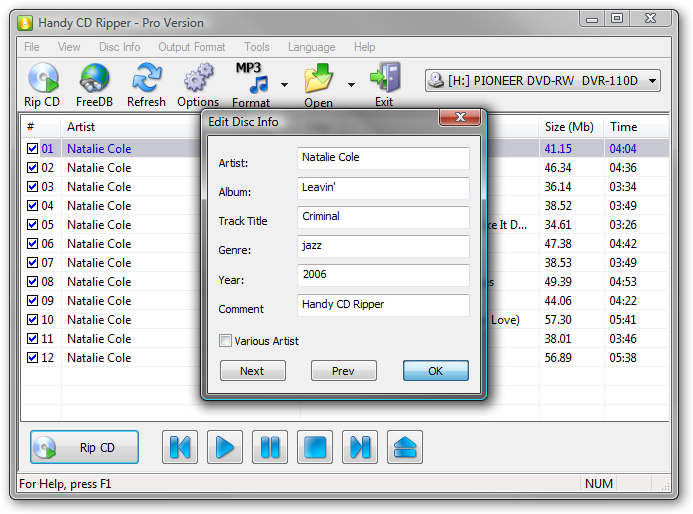Open the Help menu
Viewport: 693px width, 514px height.
point(364,47)
